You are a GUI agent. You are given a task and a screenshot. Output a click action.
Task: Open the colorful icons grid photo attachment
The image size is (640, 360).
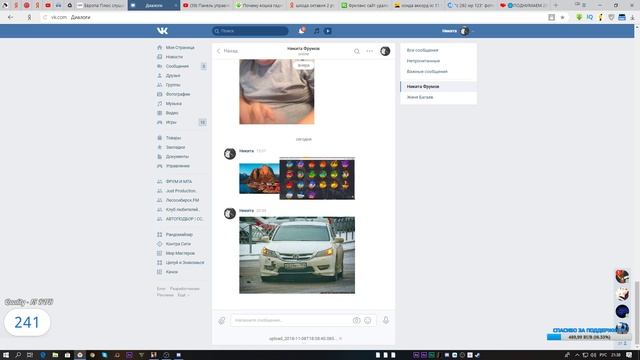317,178
